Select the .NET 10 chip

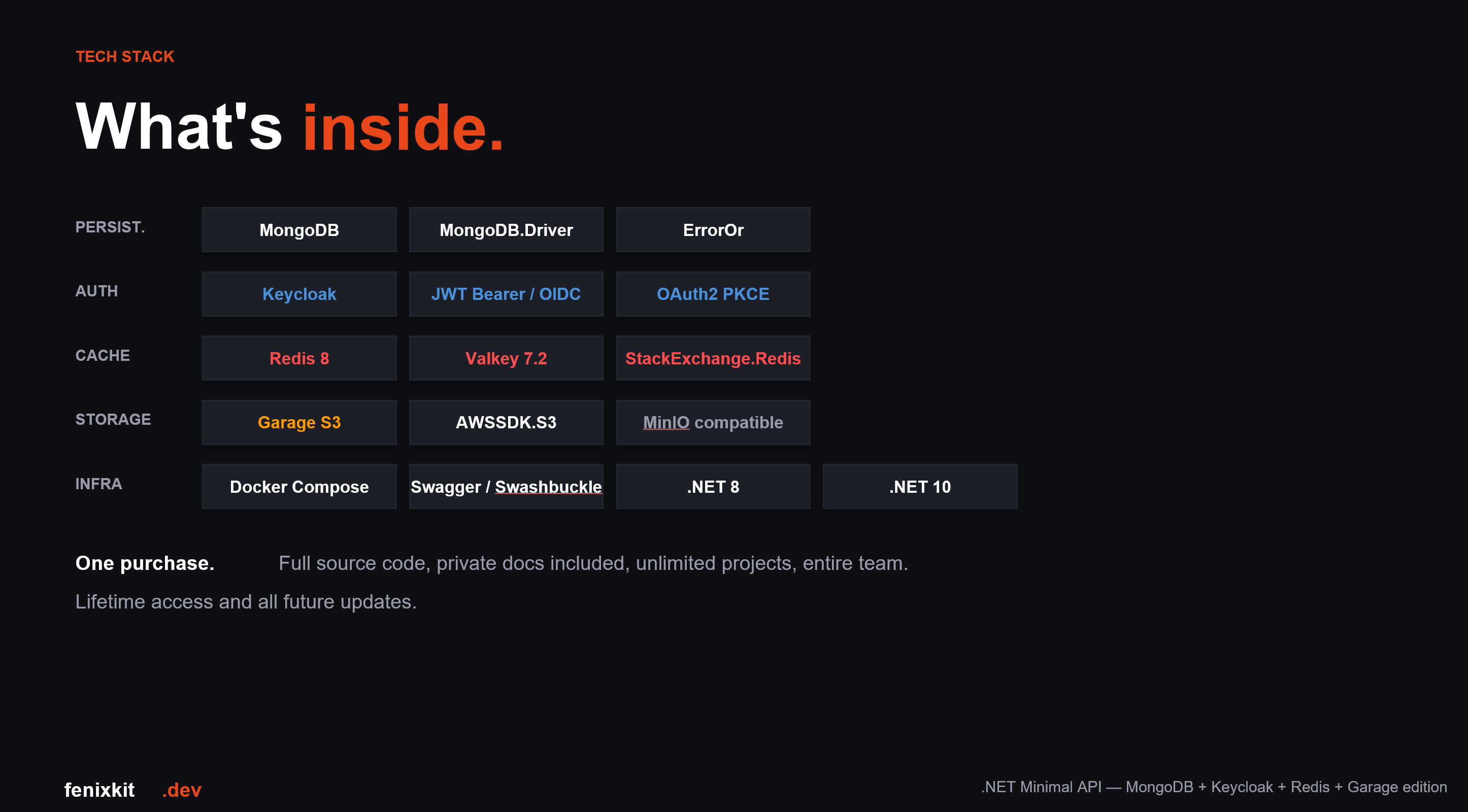tap(920, 487)
